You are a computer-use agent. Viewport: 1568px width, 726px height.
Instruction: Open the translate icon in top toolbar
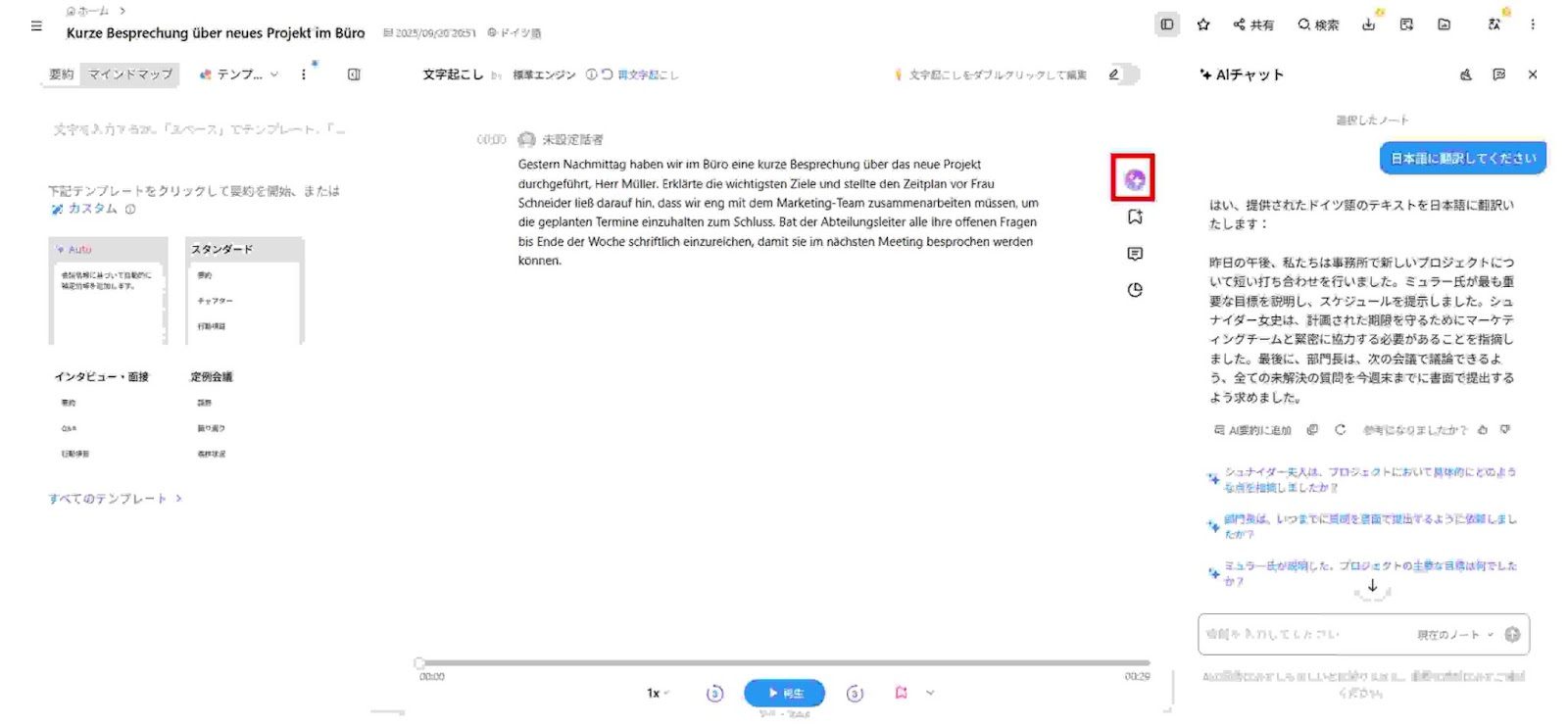[1494, 24]
